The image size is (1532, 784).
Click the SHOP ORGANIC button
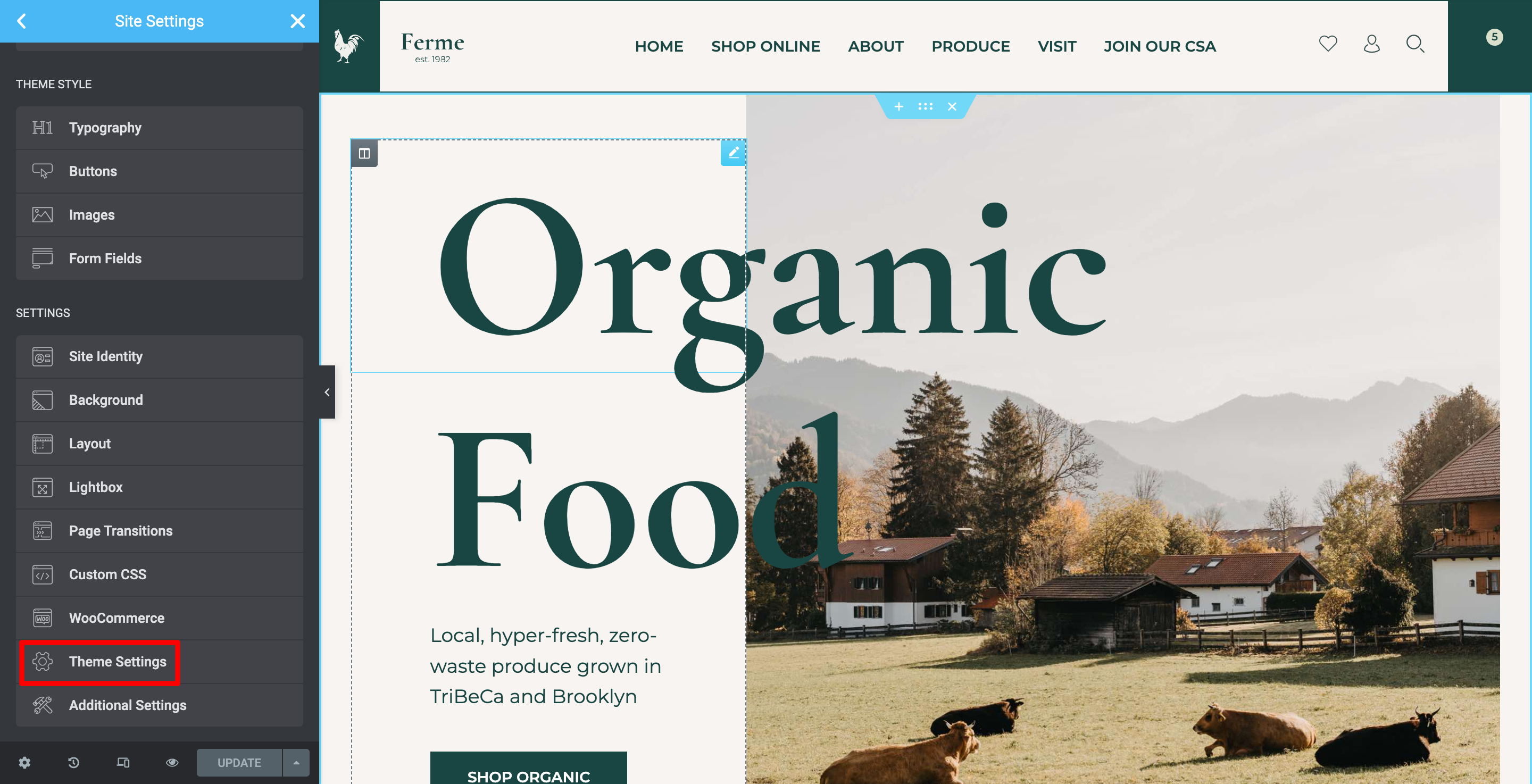point(528,769)
